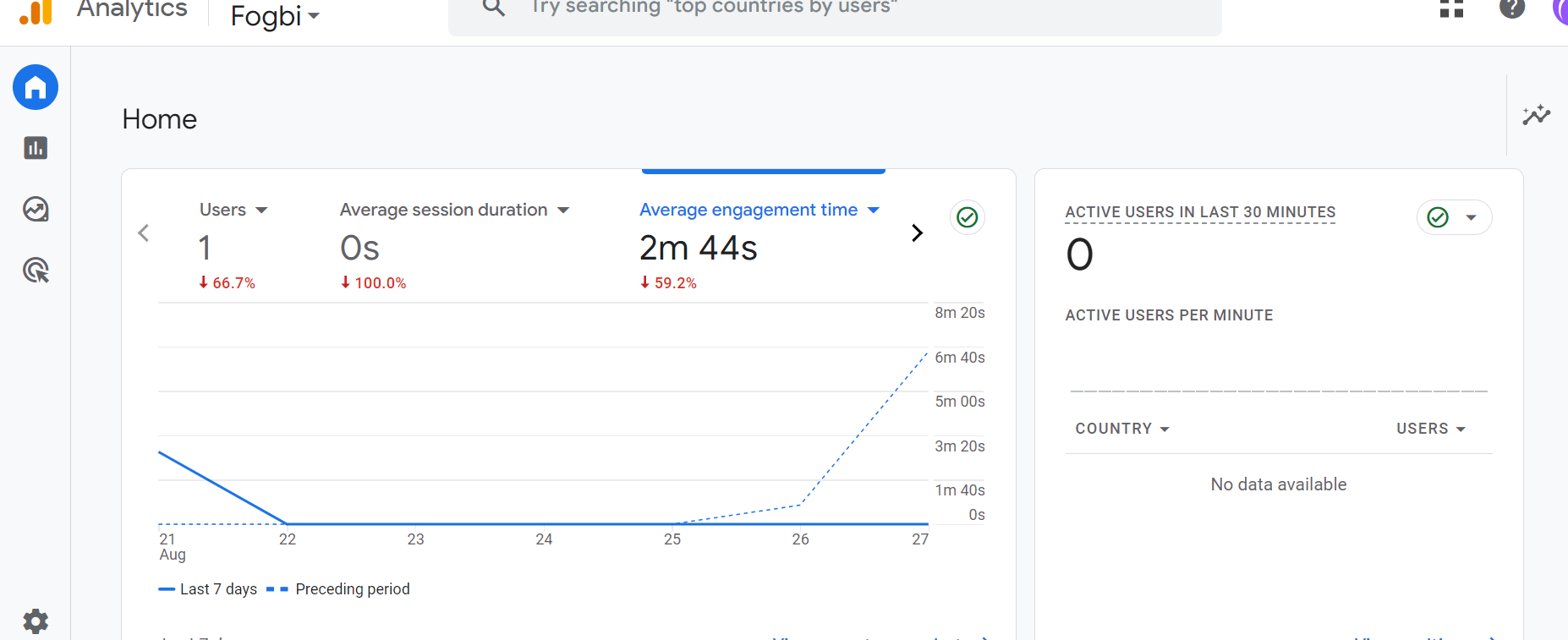Click the Home page heading
The height and width of the screenshot is (640, 1568).
click(159, 119)
